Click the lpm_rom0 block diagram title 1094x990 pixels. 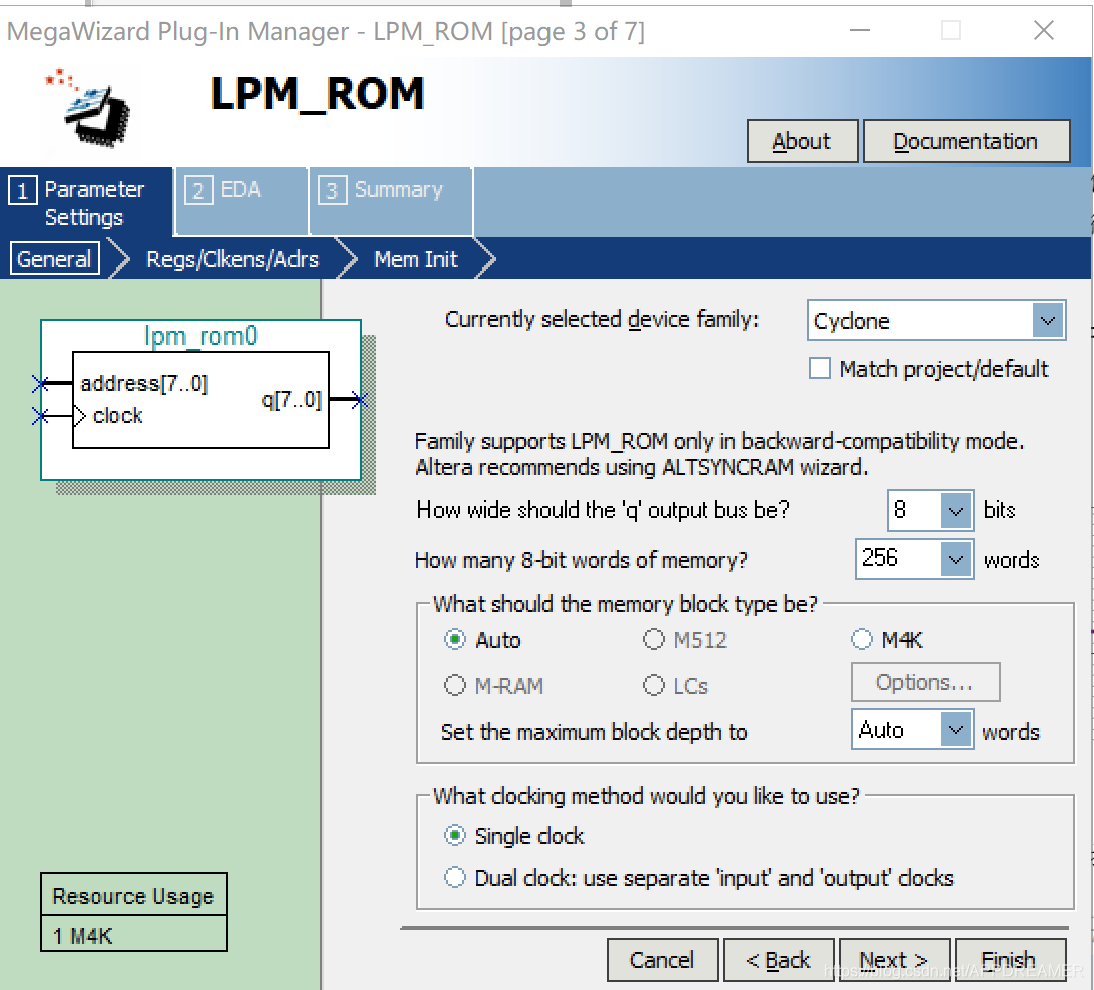tap(200, 336)
